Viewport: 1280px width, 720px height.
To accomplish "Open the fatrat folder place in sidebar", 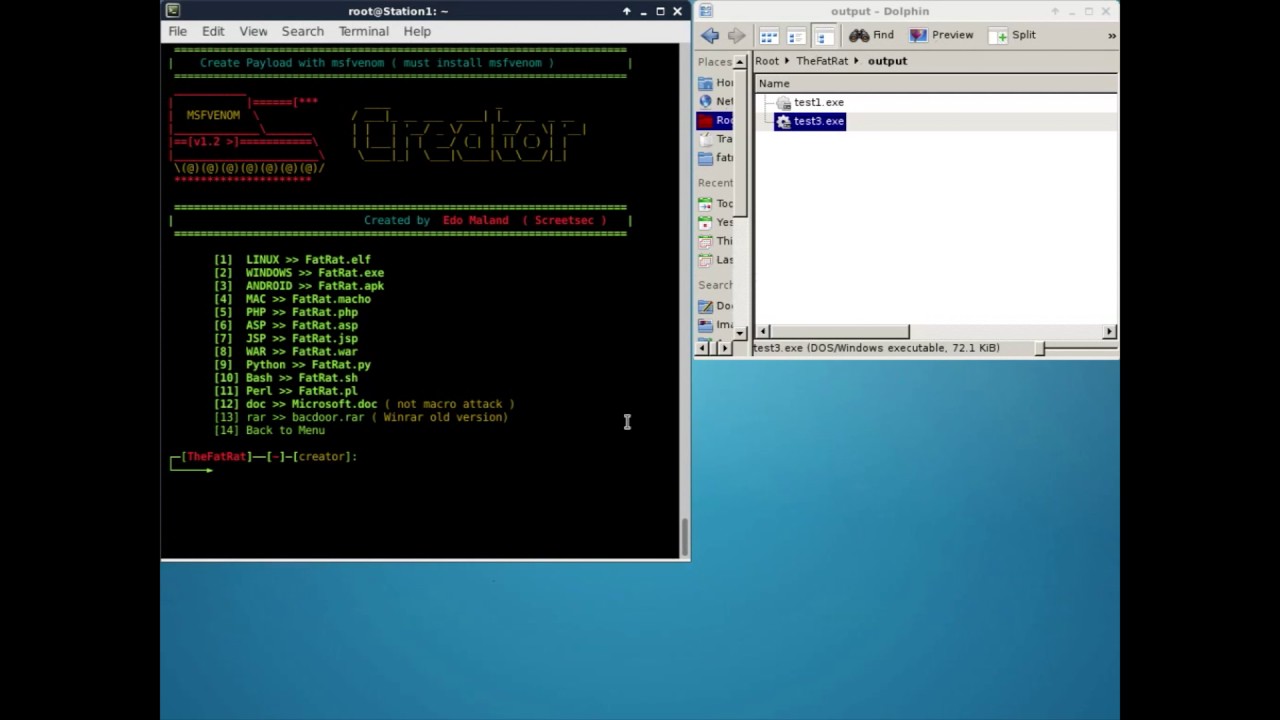I will coord(716,158).
